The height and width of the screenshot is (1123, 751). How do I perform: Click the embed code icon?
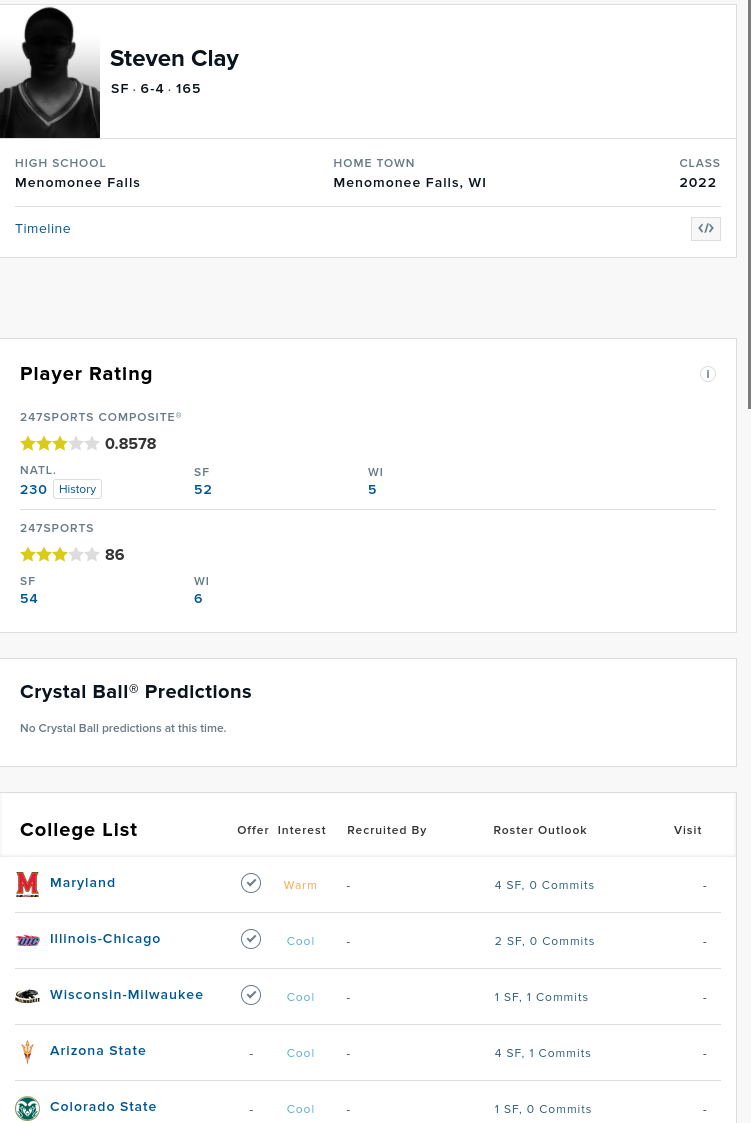coord(706,229)
